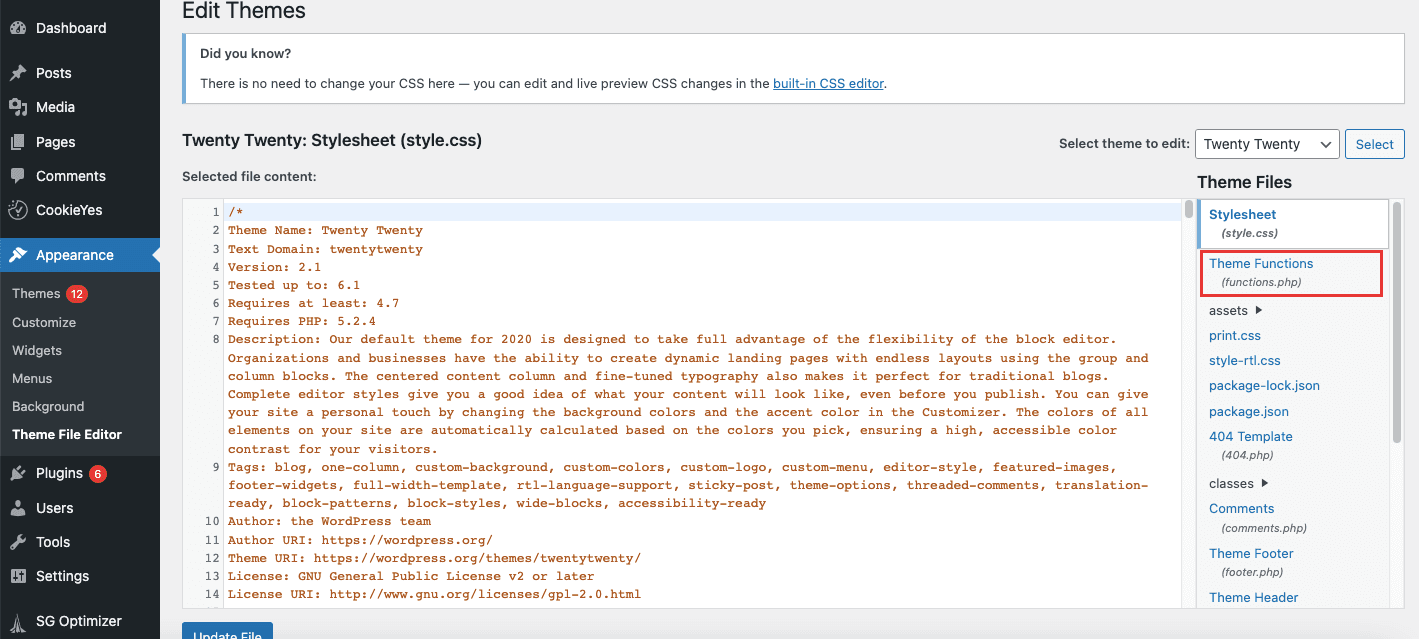Open the print.css file
Screen dimensions: 1419x639
tap(1235, 335)
